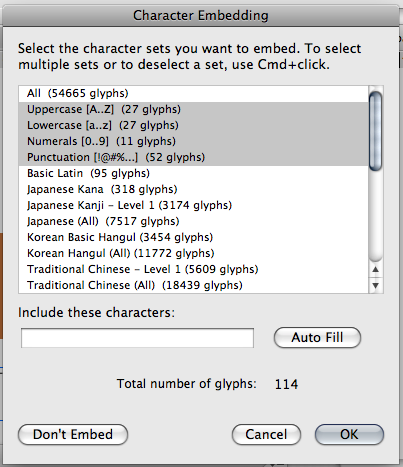
Task: Select Japanese Kanji - Level 1
Action: coord(194,205)
